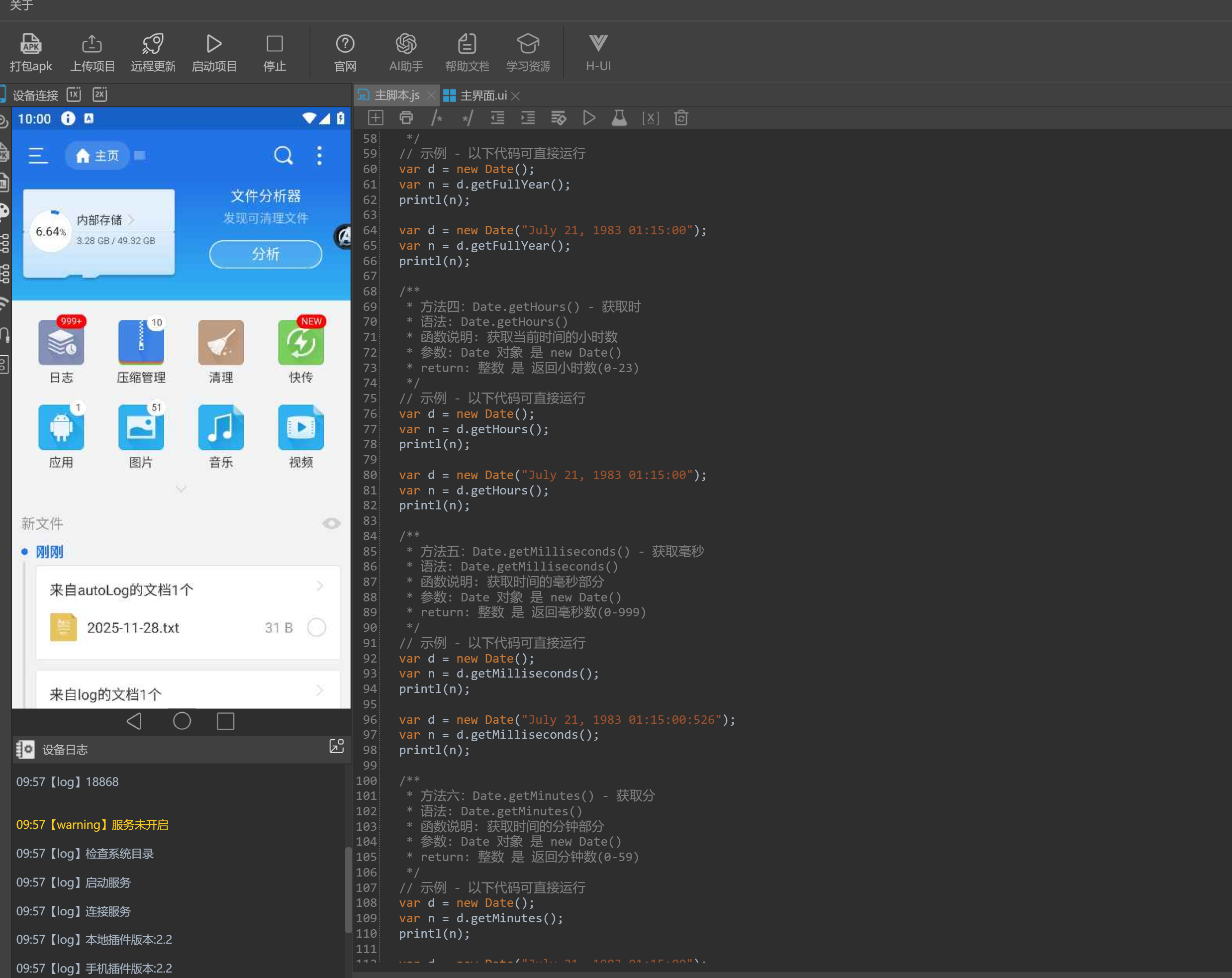Switch to the 主界面.ui tab
The height and width of the screenshot is (978, 1232).
(482, 96)
